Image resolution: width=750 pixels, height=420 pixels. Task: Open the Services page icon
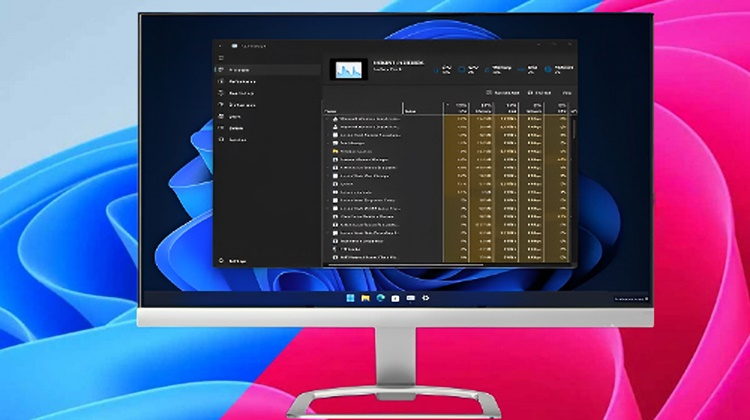(221, 140)
